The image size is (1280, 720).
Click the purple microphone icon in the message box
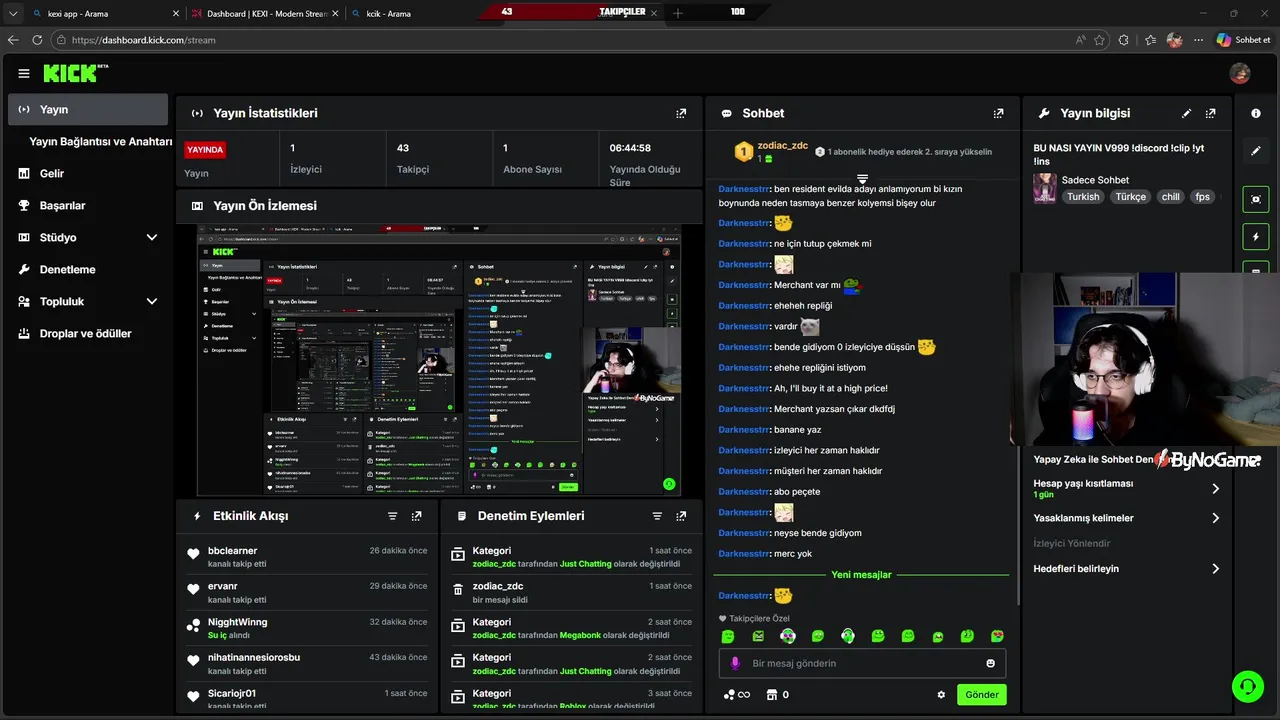tap(735, 663)
